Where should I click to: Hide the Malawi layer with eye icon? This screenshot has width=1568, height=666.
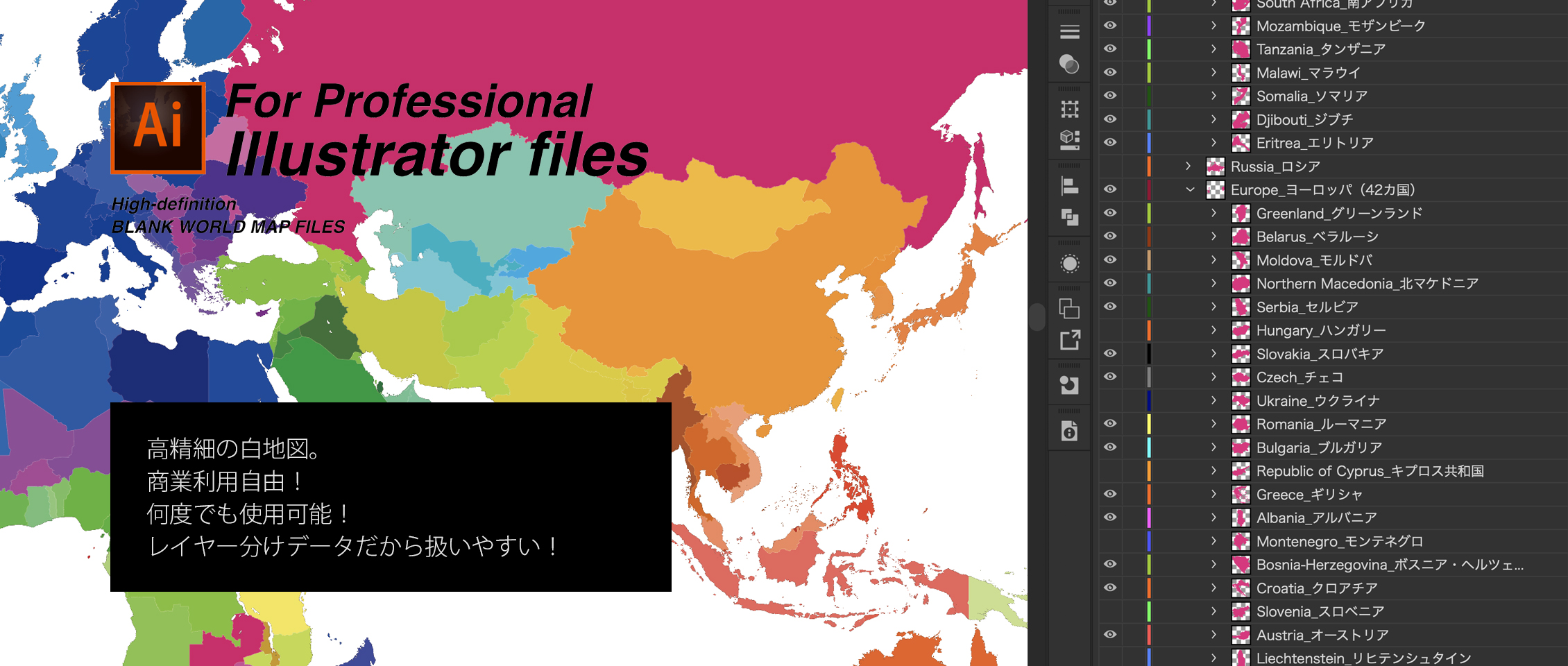pyautogui.click(x=1110, y=72)
